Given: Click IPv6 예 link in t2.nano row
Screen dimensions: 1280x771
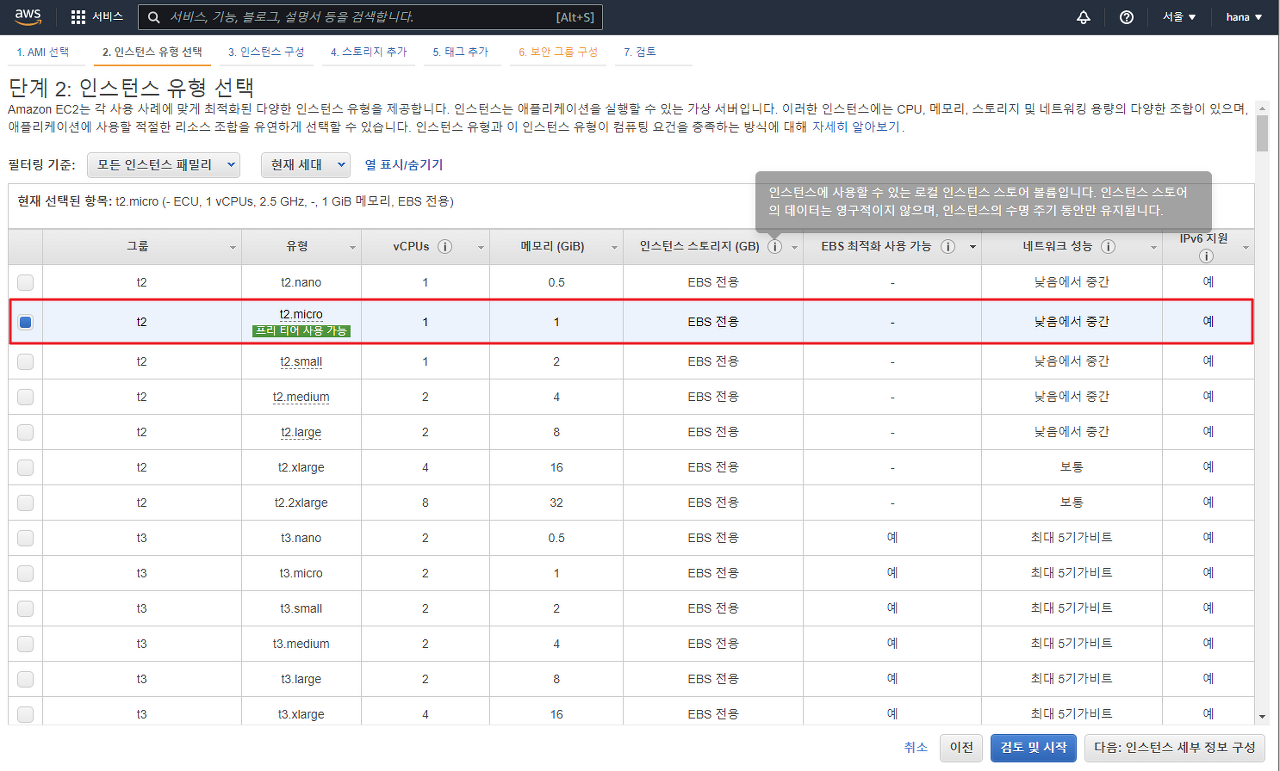Looking at the screenshot, I should [x=1208, y=282].
